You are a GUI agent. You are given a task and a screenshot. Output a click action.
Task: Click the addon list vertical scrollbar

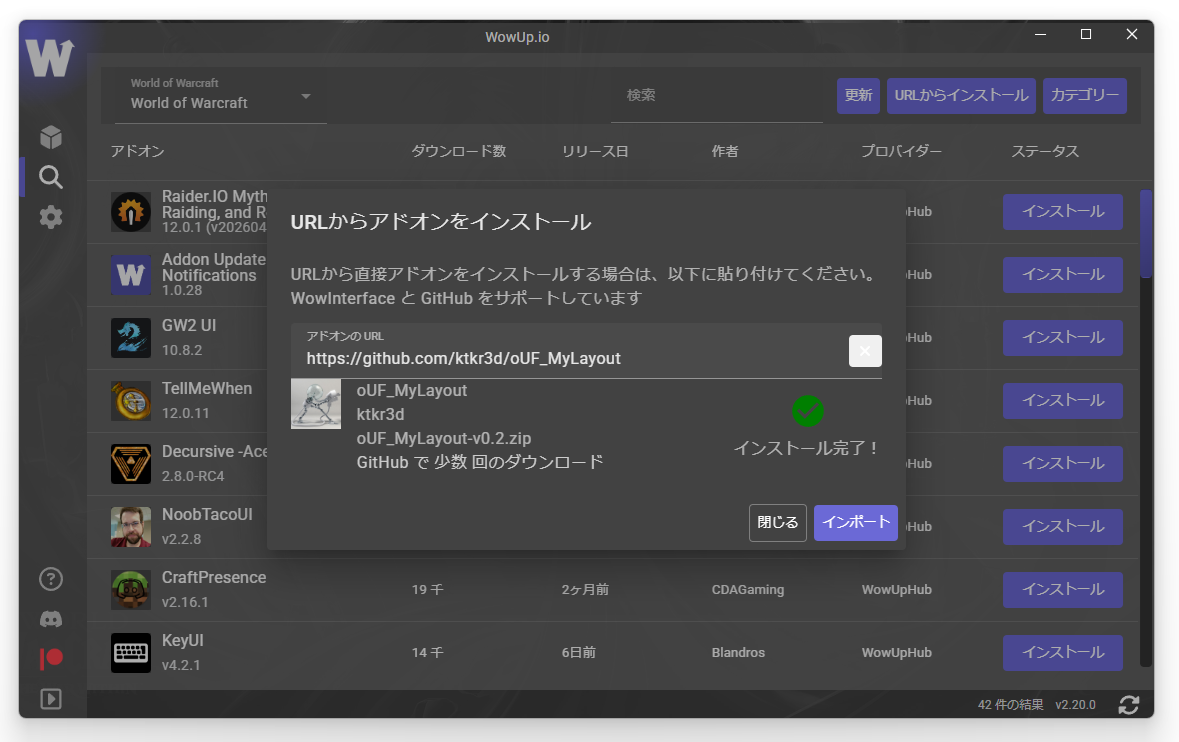(x=1146, y=235)
